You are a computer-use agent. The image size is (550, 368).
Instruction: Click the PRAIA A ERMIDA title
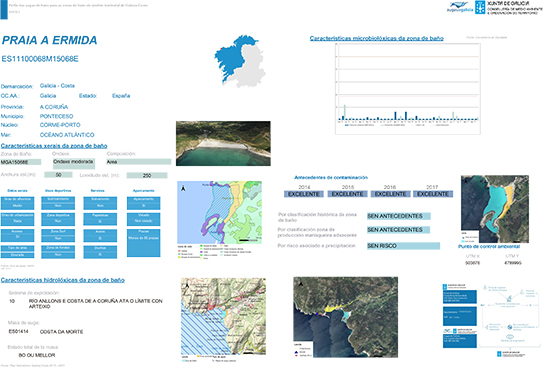click(49, 40)
